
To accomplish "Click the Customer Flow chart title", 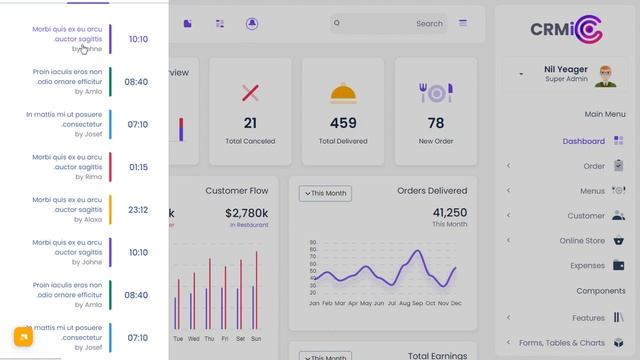I will (237, 191).
